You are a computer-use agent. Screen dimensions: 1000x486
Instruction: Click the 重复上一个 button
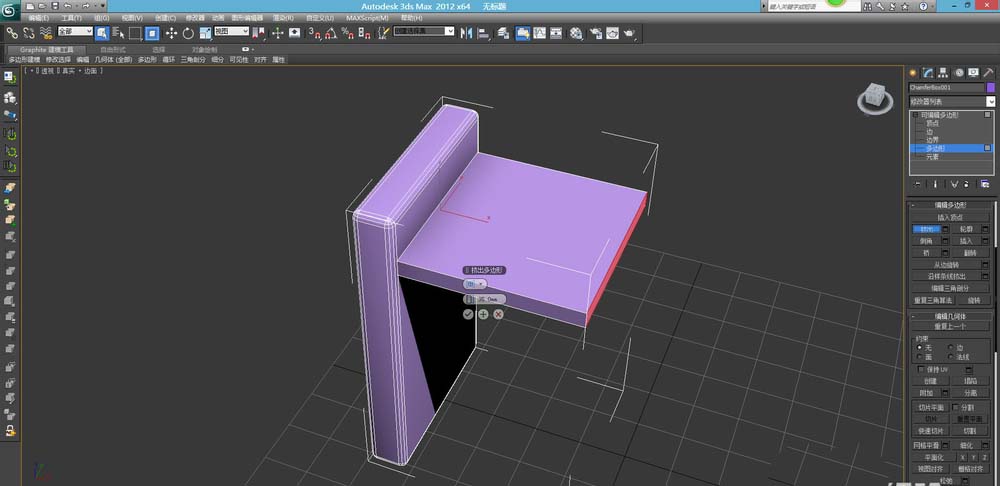tap(950, 327)
